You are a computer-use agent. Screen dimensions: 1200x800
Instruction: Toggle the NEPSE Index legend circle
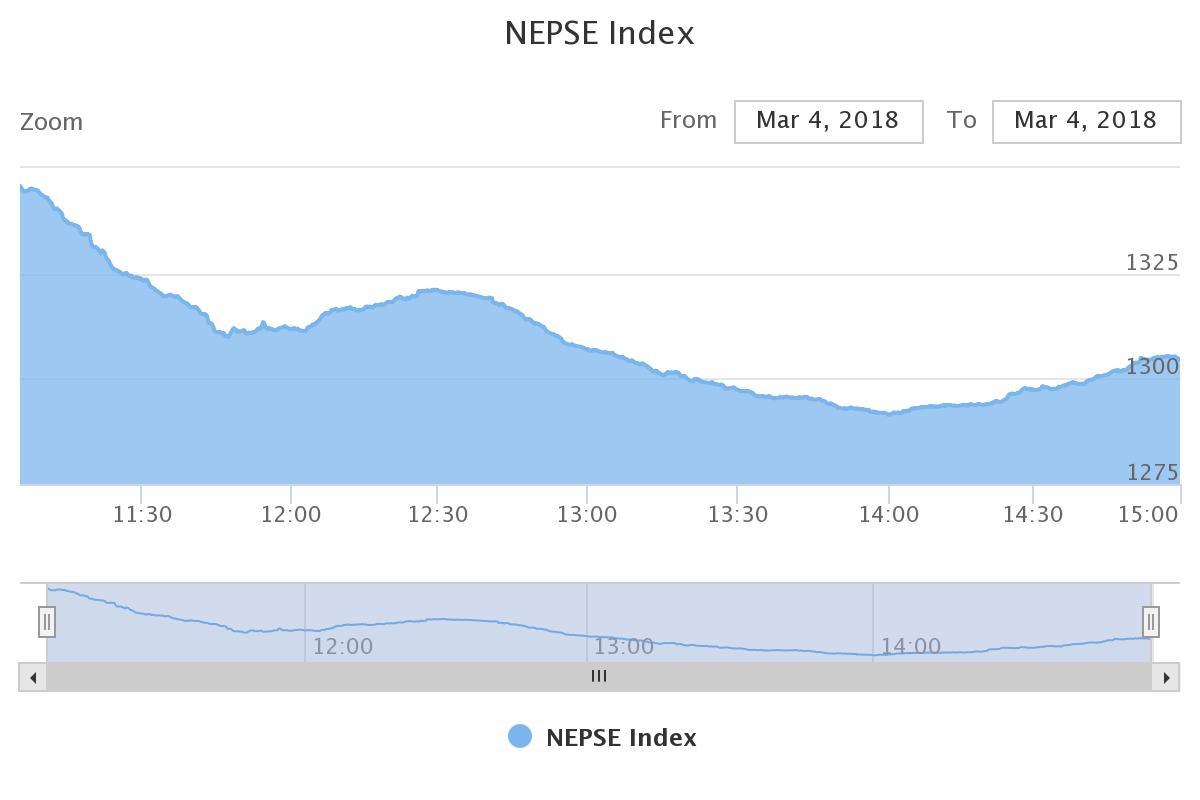pyautogui.click(x=520, y=737)
